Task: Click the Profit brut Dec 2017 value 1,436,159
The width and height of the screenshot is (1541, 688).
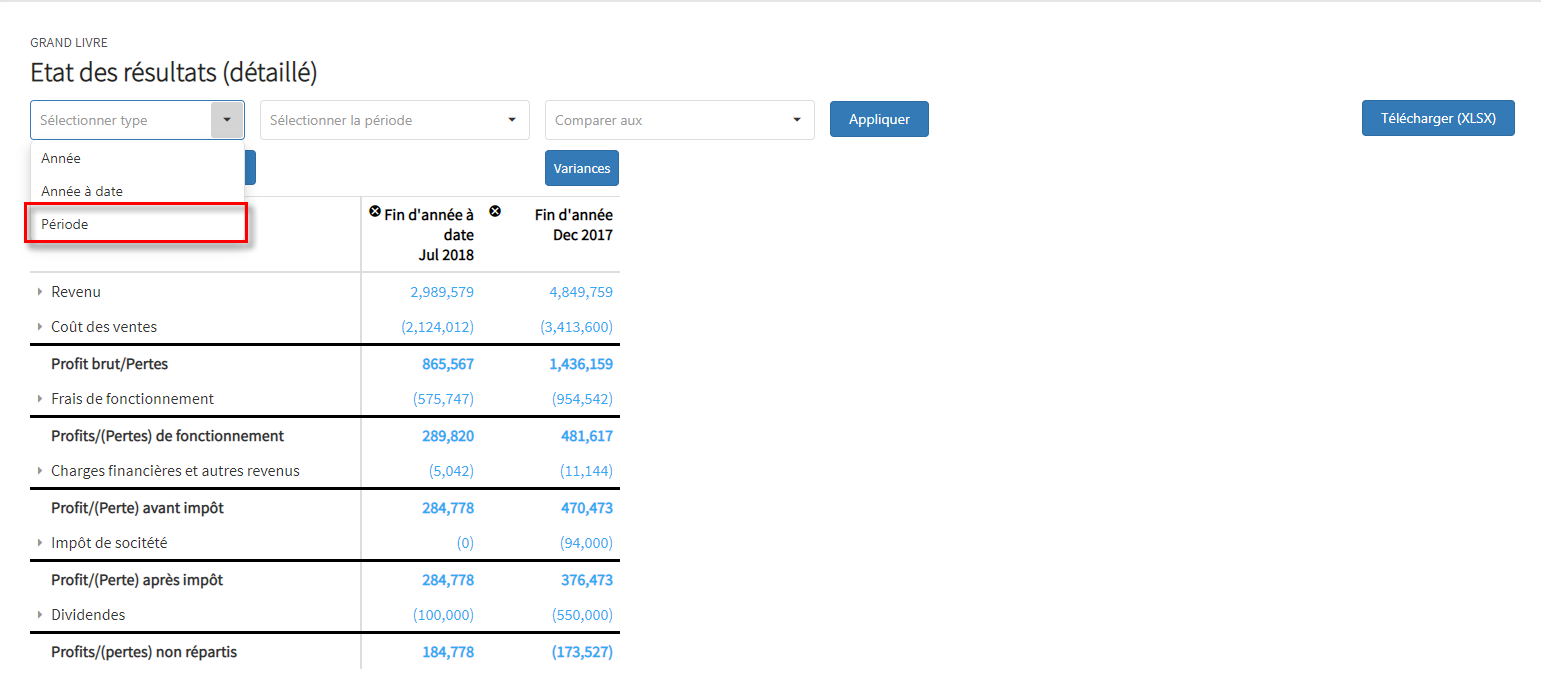Action: (x=581, y=364)
